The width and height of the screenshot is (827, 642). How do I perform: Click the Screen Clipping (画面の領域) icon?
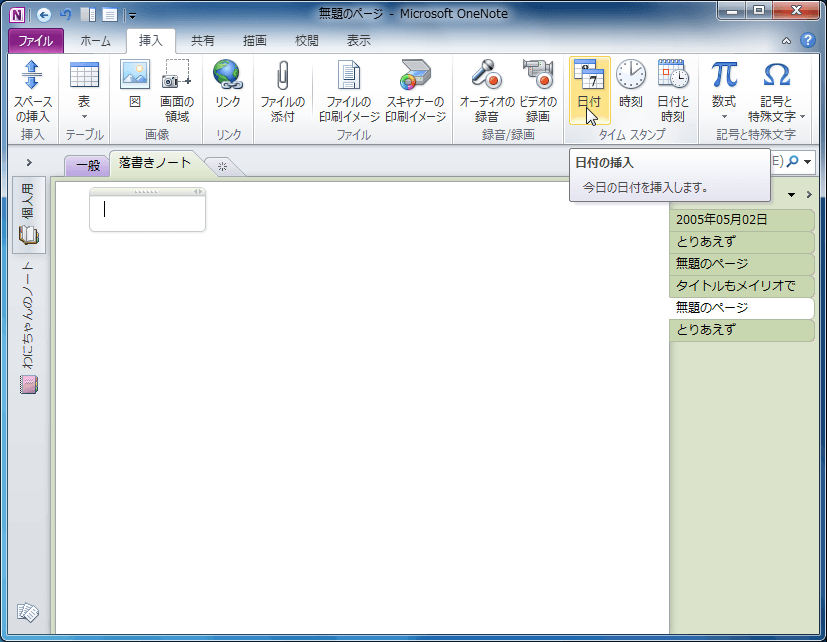(x=177, y=92)
